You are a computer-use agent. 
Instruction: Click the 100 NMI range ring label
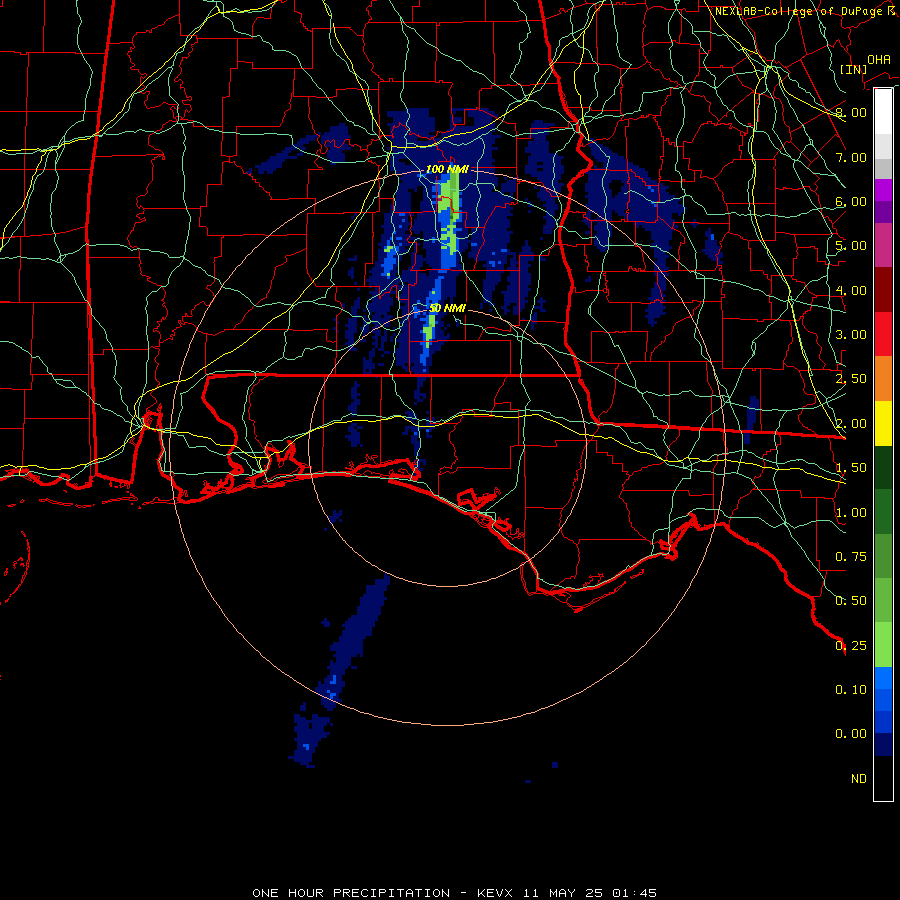coord(447,169)
